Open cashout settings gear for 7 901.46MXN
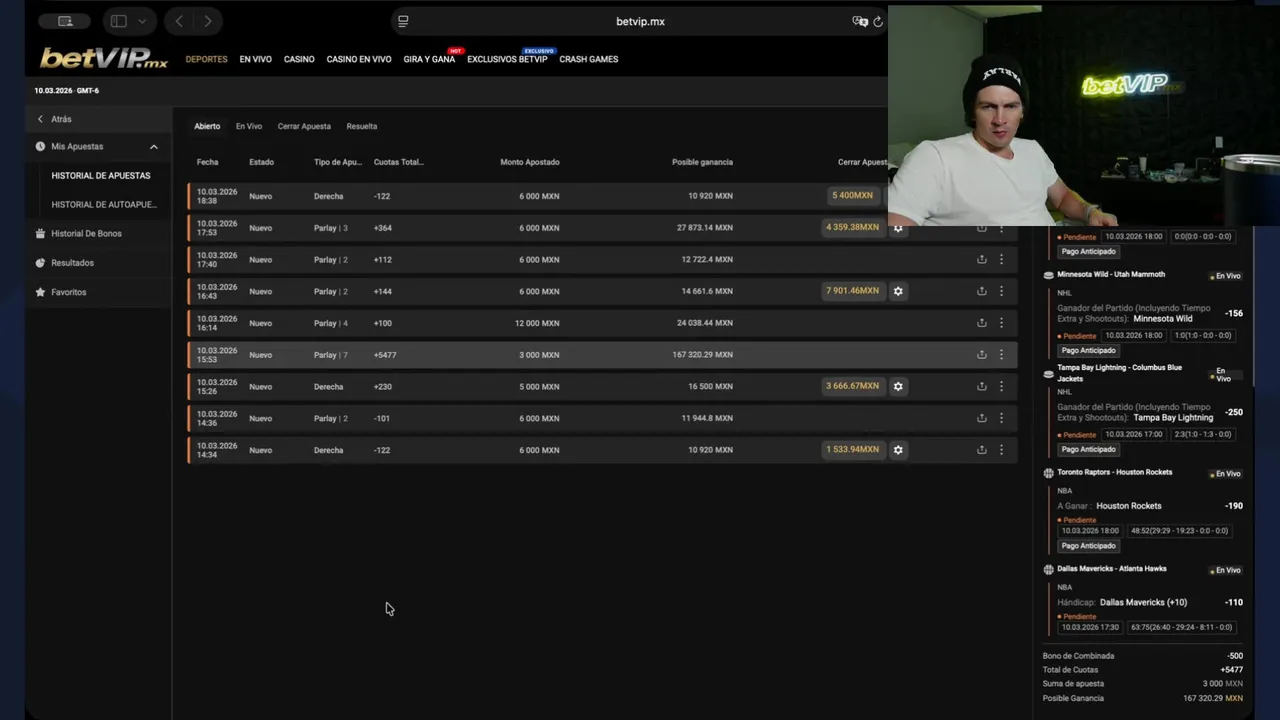Viewport: 1280px width, 720px height. coord(898,291)
